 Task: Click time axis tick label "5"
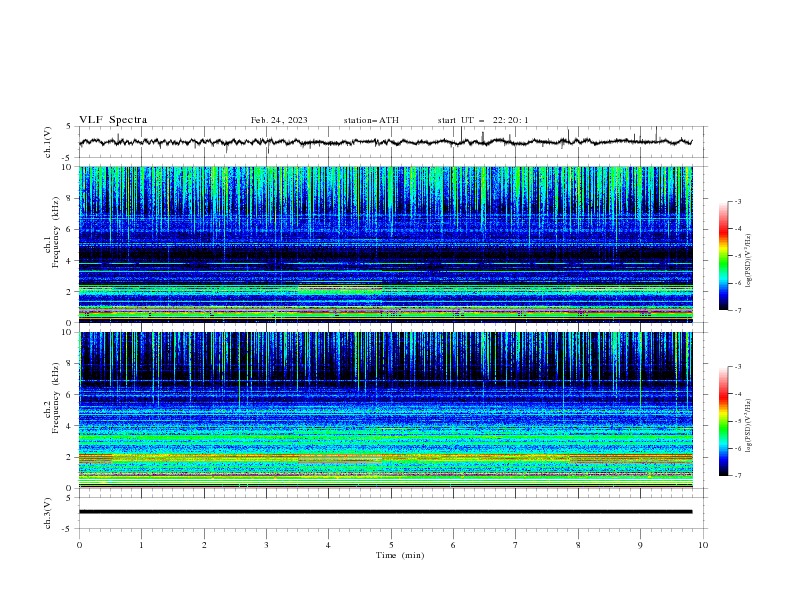(x=391, y=545)
